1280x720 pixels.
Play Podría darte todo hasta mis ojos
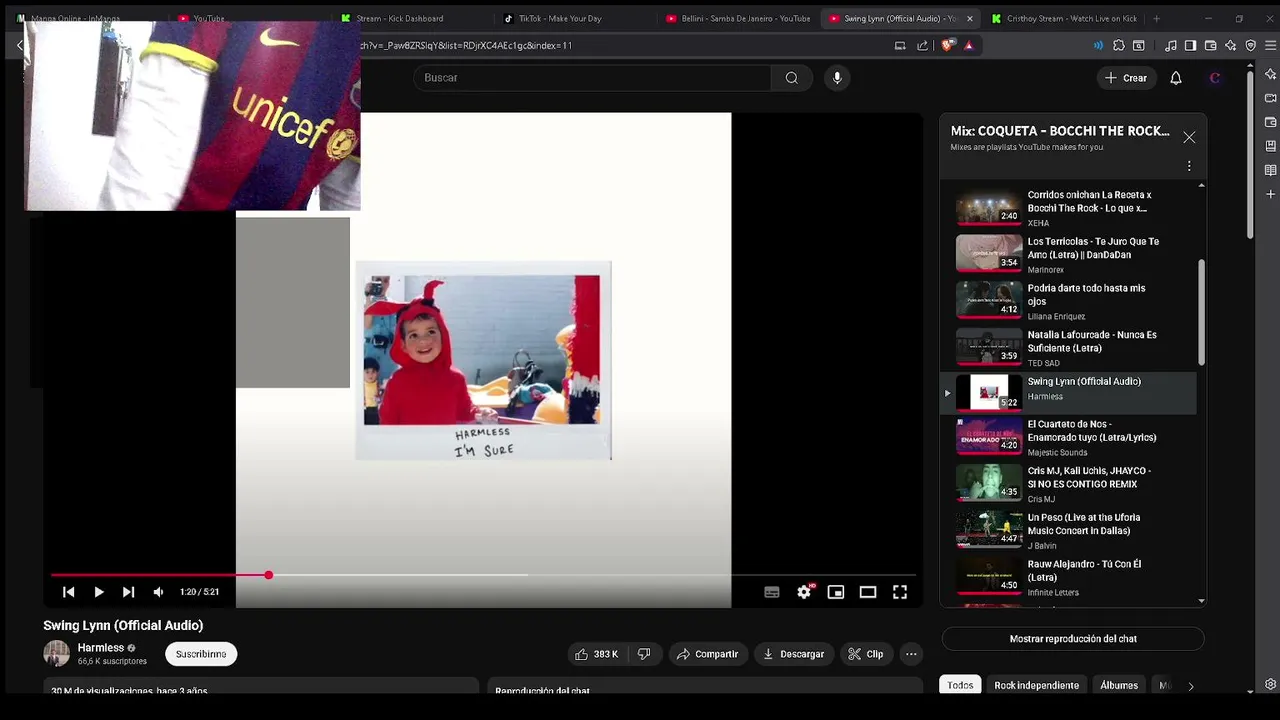pyautogui.click(x=1067, y=301)
